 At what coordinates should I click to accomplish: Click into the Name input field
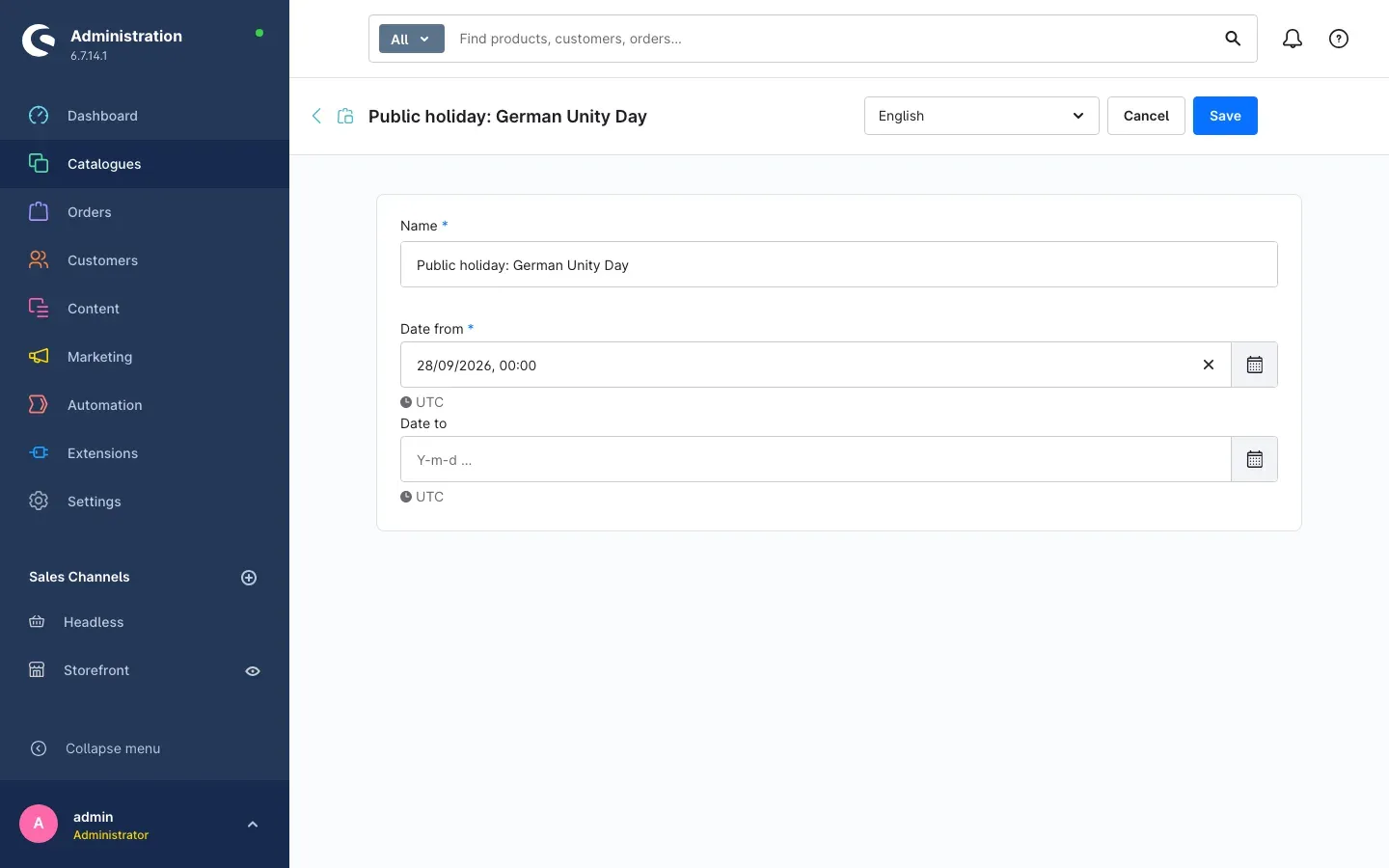839,264
